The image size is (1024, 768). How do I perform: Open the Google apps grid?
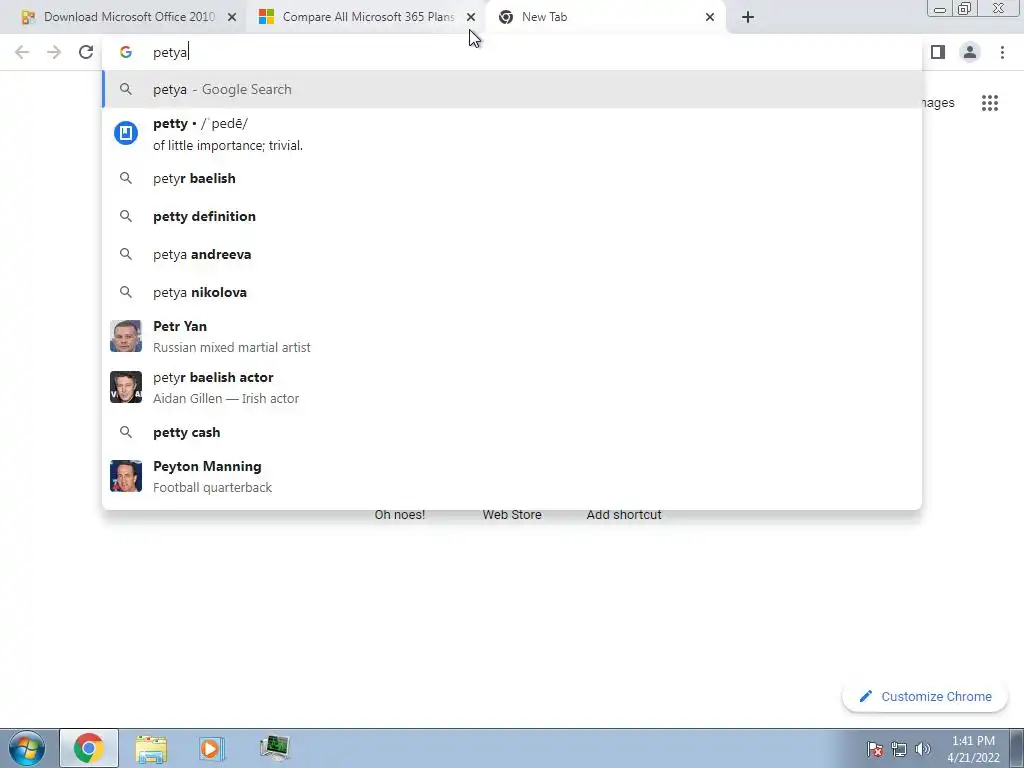click(989, 103)
